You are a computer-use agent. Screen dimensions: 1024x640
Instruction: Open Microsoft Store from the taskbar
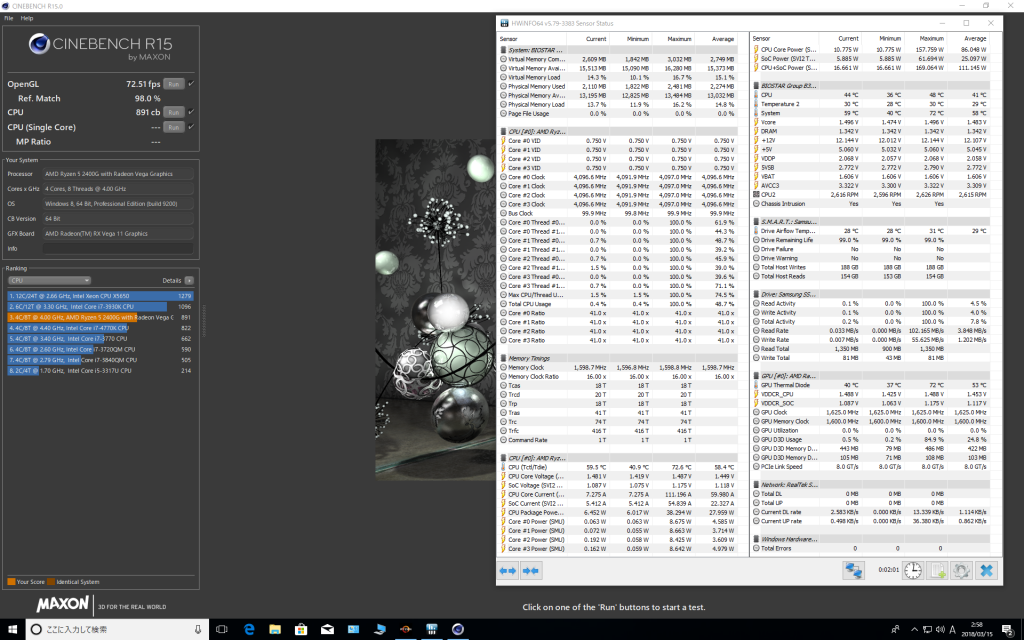point(301,630)
